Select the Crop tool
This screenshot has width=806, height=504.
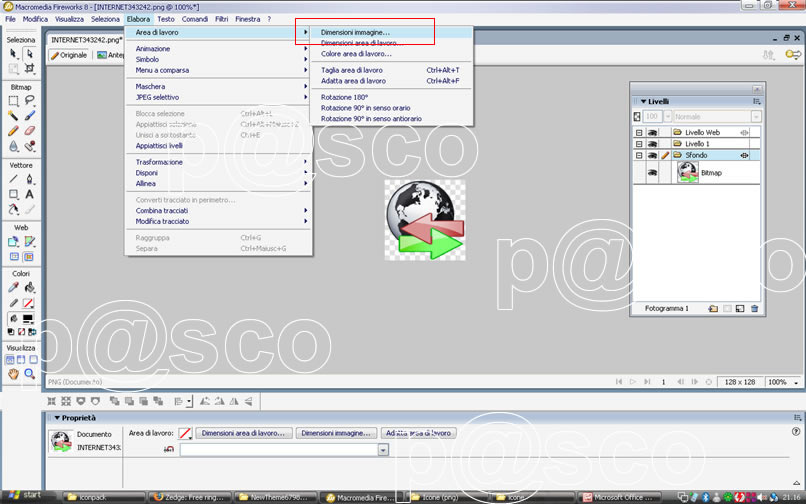pos(29,68)
